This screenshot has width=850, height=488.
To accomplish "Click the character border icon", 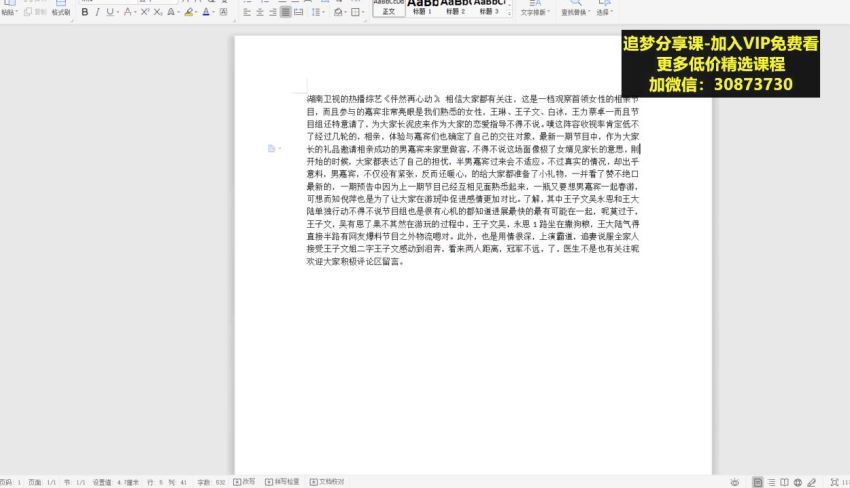I will [x=223, y=12].
